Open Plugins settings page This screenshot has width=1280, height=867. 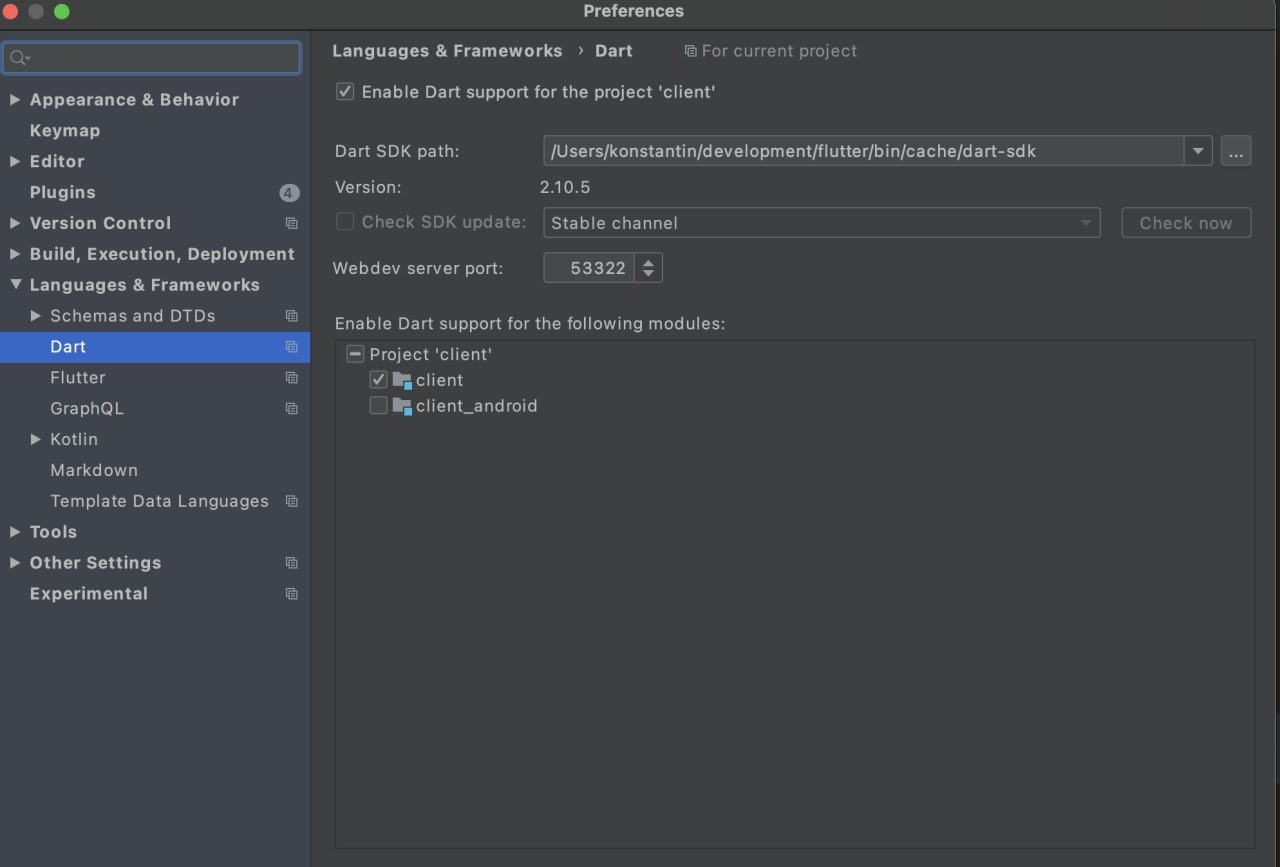(63, 192)
